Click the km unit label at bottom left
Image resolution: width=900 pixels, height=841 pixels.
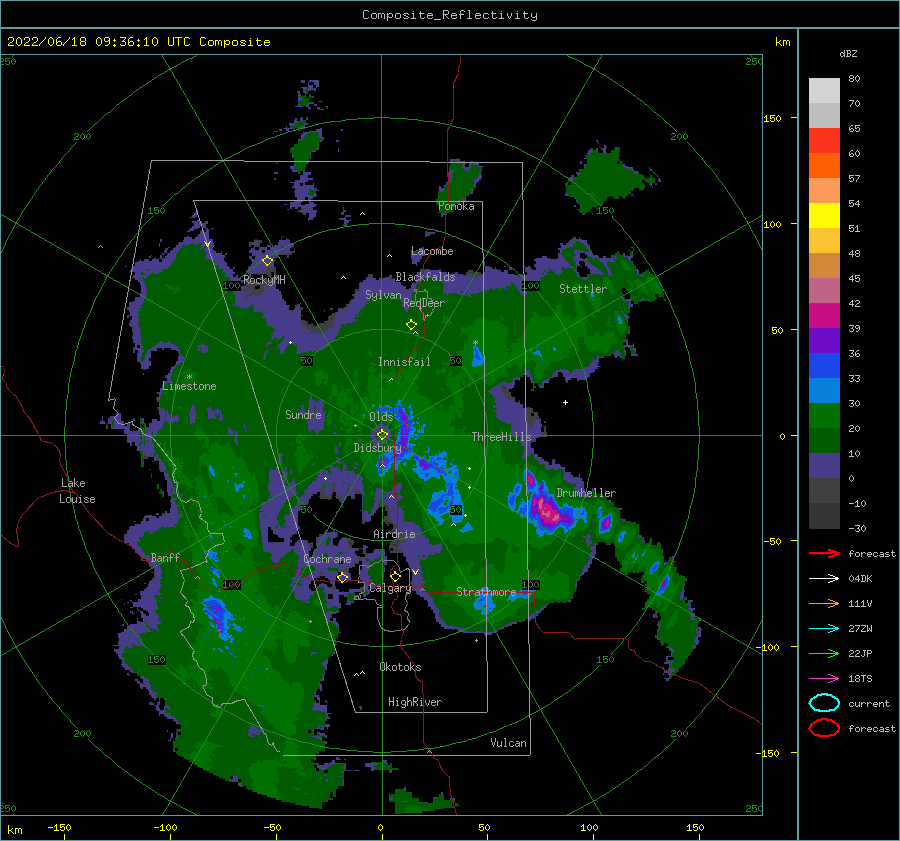(x=15, y=830)
